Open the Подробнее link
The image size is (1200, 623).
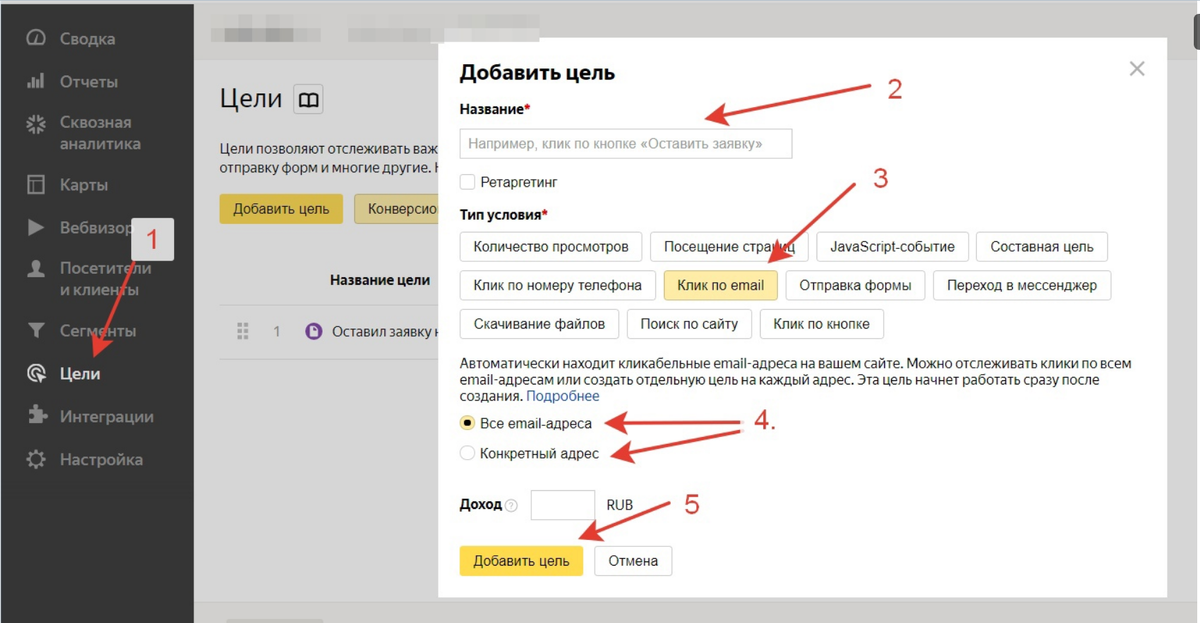[563, 397]
